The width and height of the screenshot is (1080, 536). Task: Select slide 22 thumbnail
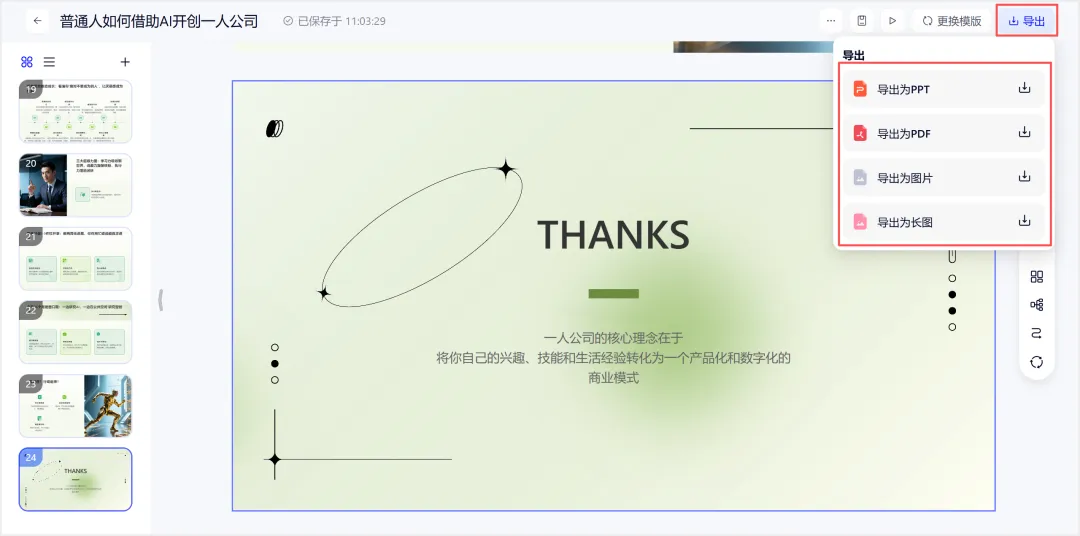point(75,332)
